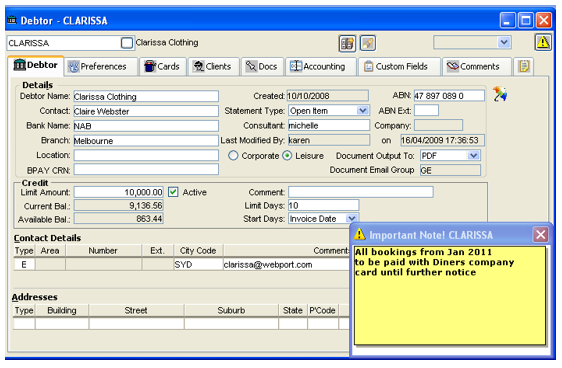Select the Corporate radio button
Screen dimensions: 562x368
point(233,156)
